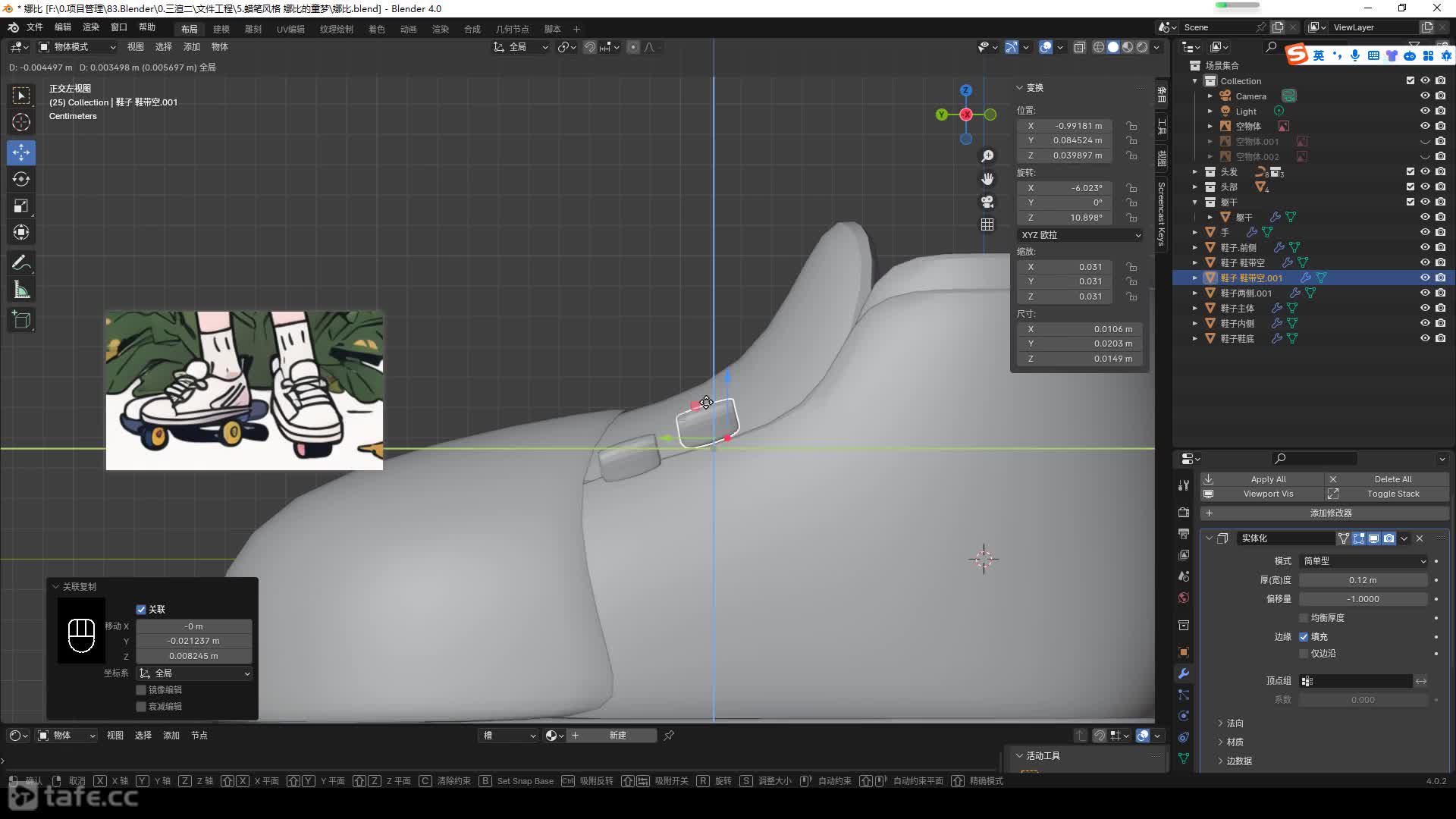Toggle X-ray display in viewport header
The height and width of the screenshot is (819, 1456).
(1080, 47)
